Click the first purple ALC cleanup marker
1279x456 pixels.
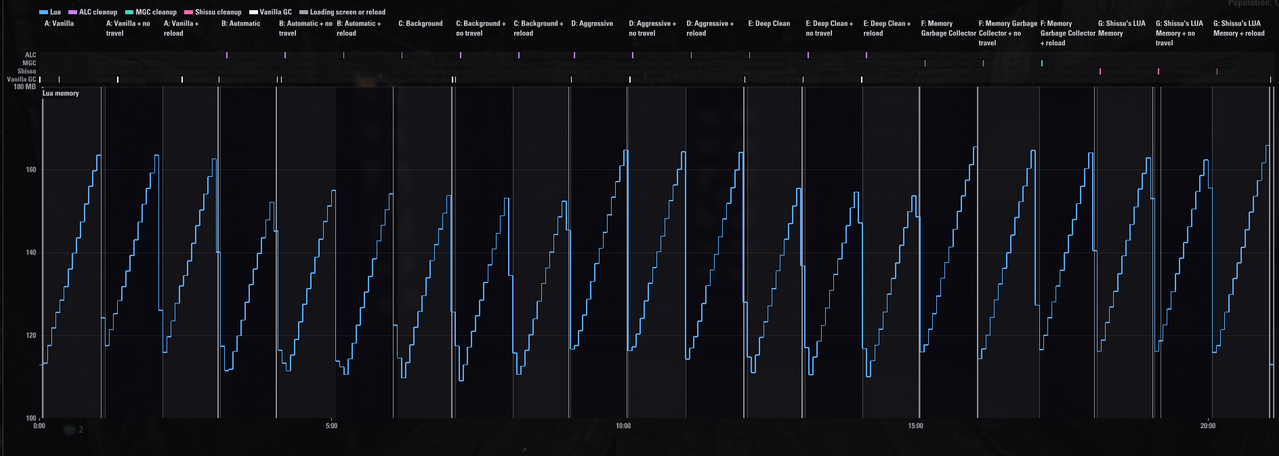pyautogui.click(x=227, y=55)
